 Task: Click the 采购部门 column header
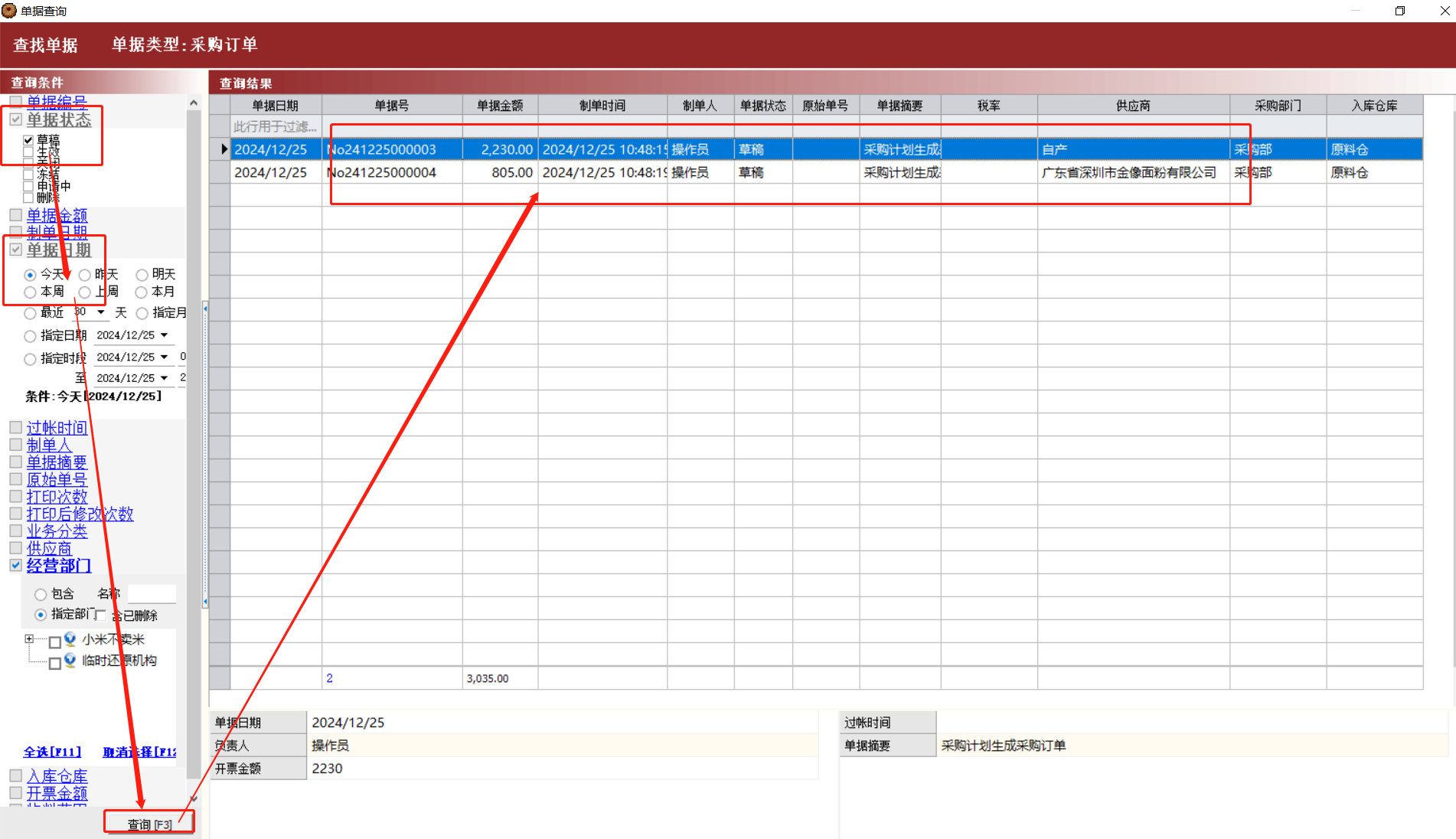click(1278, 106)
